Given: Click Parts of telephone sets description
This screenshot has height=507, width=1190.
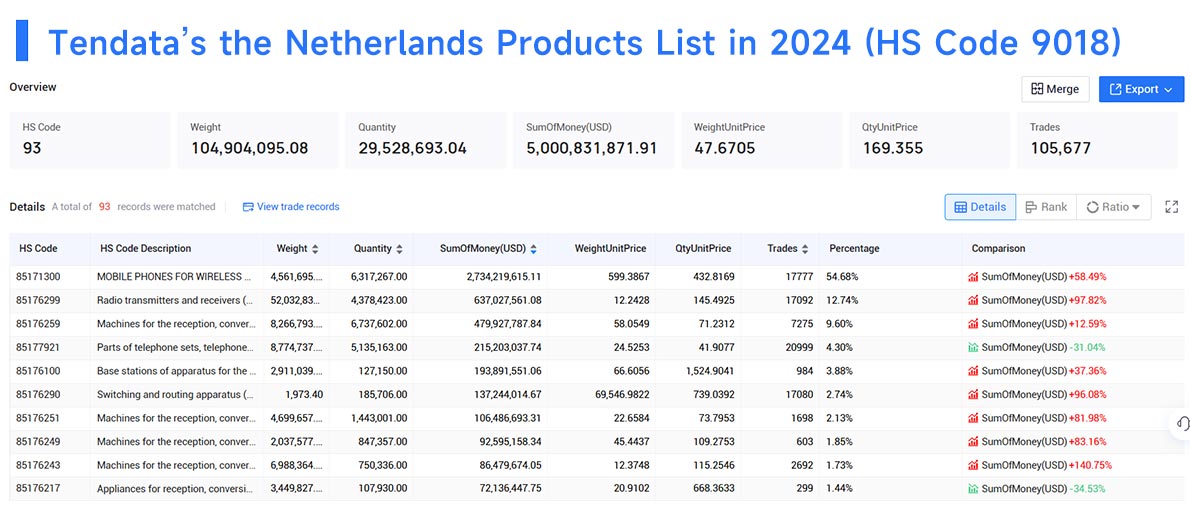Looking at the screenshot, I should pyautogui.click(x=175, y=348).
